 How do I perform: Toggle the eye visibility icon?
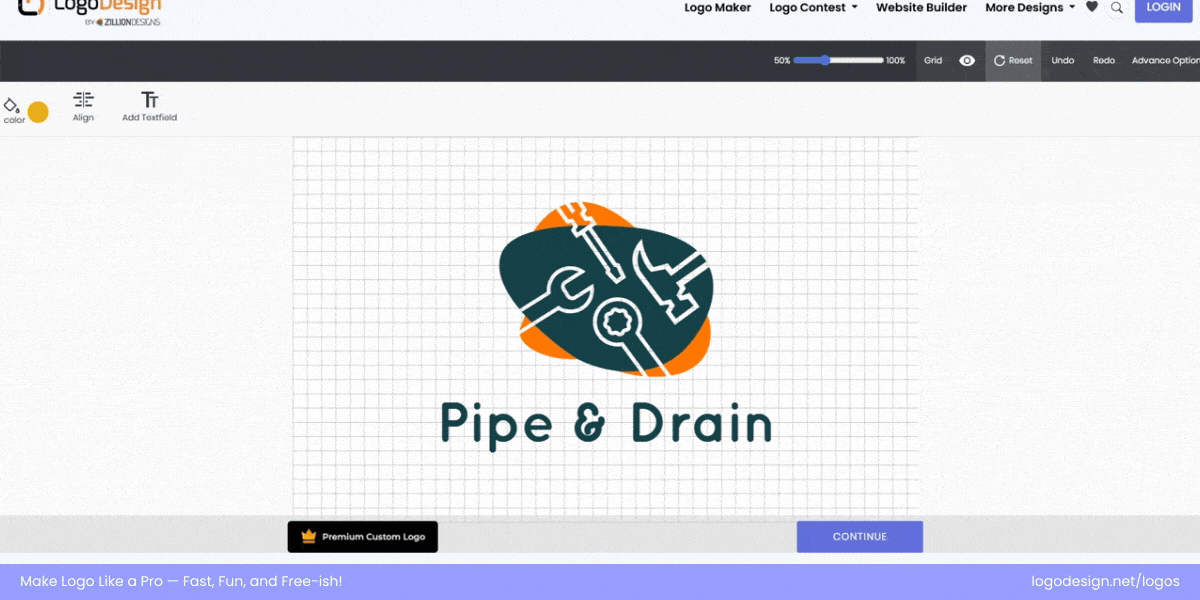tap(967, 61)
